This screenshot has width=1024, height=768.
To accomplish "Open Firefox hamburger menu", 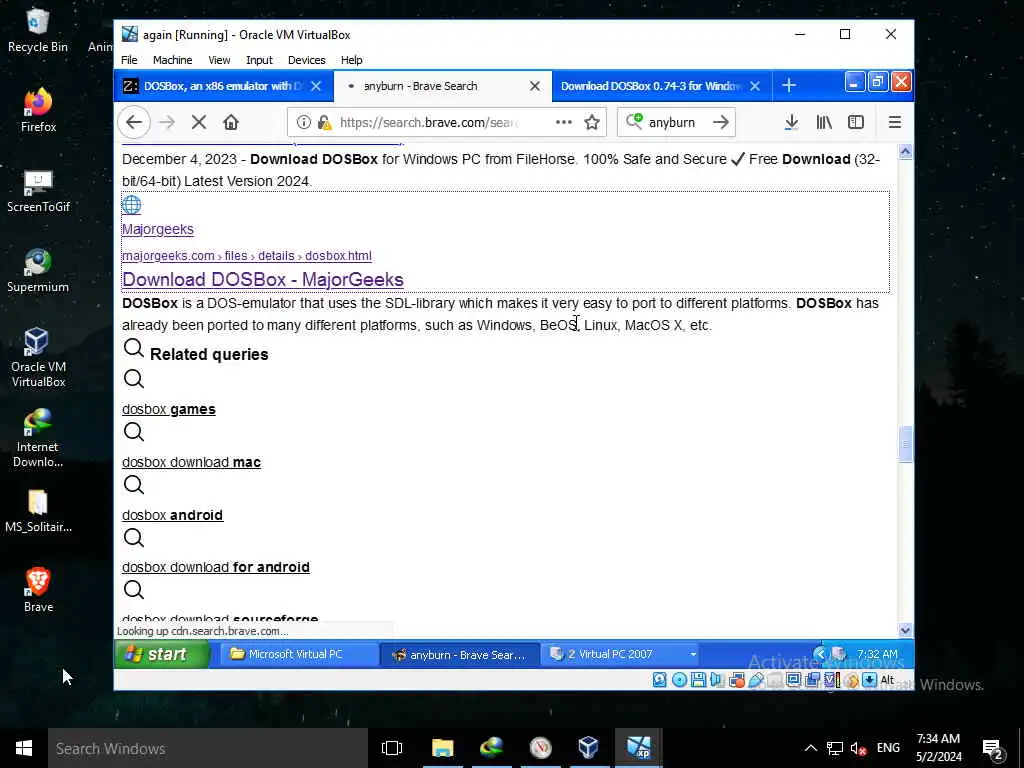I will [x=895, y=122].
